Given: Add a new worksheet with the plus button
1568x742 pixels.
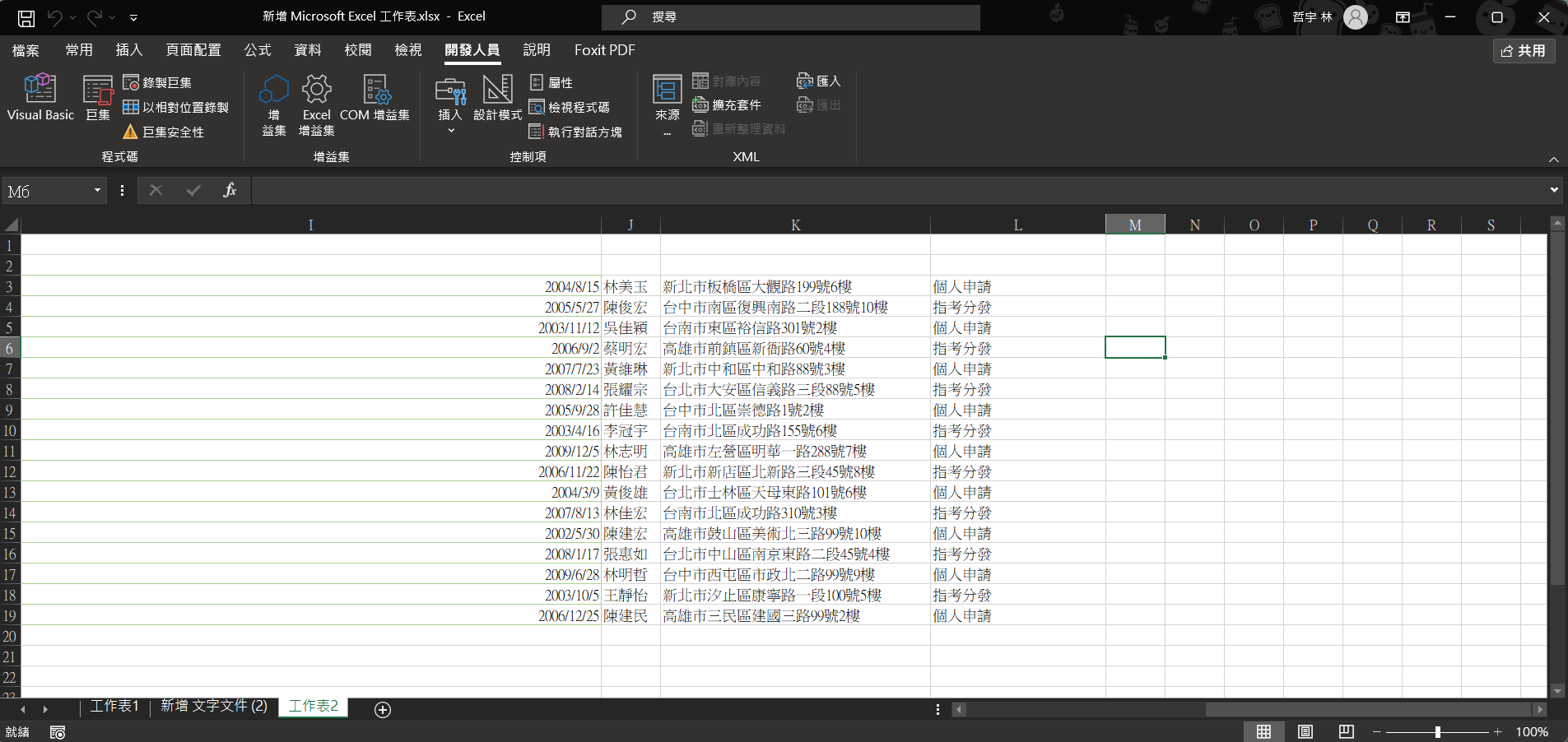Looking at the screenshot, I should pyautogui.click(x=381, y=709).
